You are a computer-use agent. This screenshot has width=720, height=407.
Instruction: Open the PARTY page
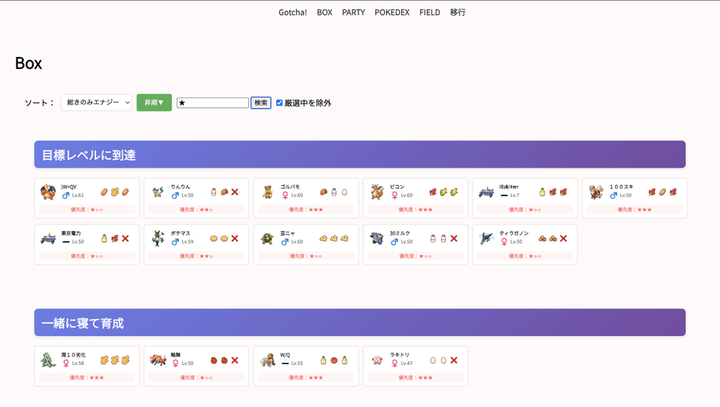pos(353,12)
